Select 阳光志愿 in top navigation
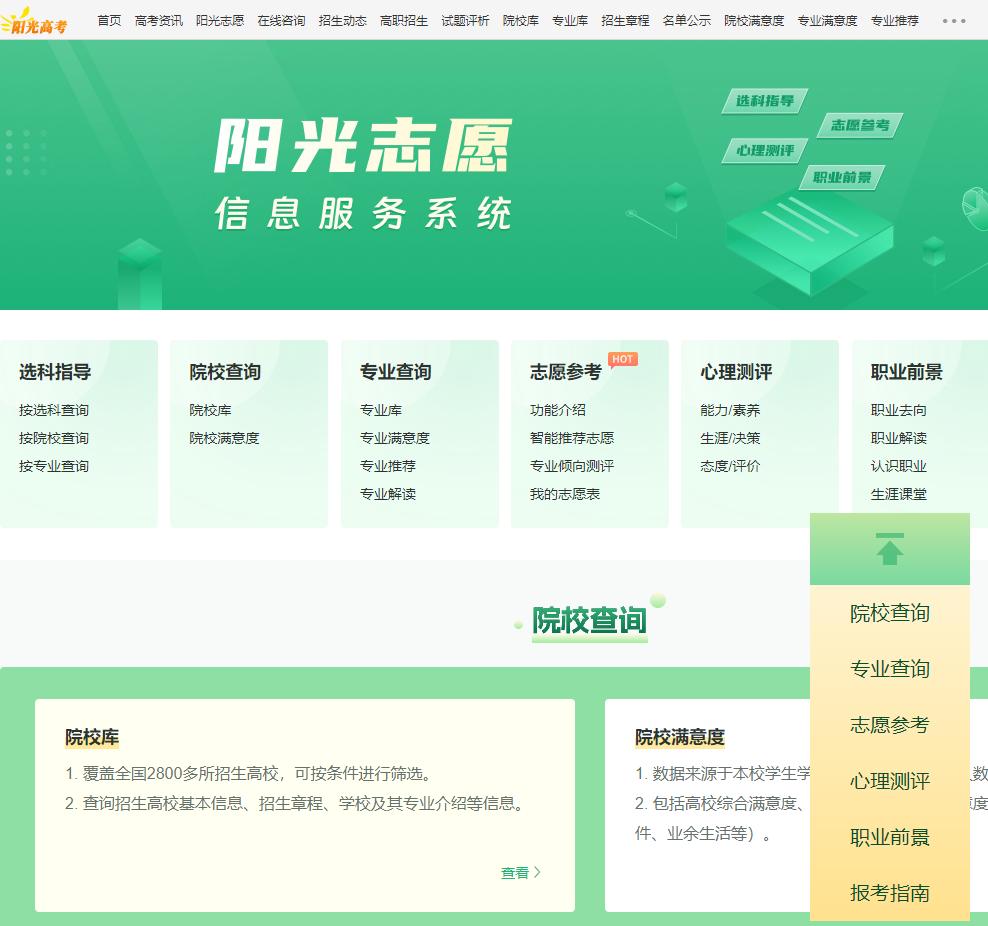The width and height of the screenshot is (988, 926). click(x=220, y=21)
